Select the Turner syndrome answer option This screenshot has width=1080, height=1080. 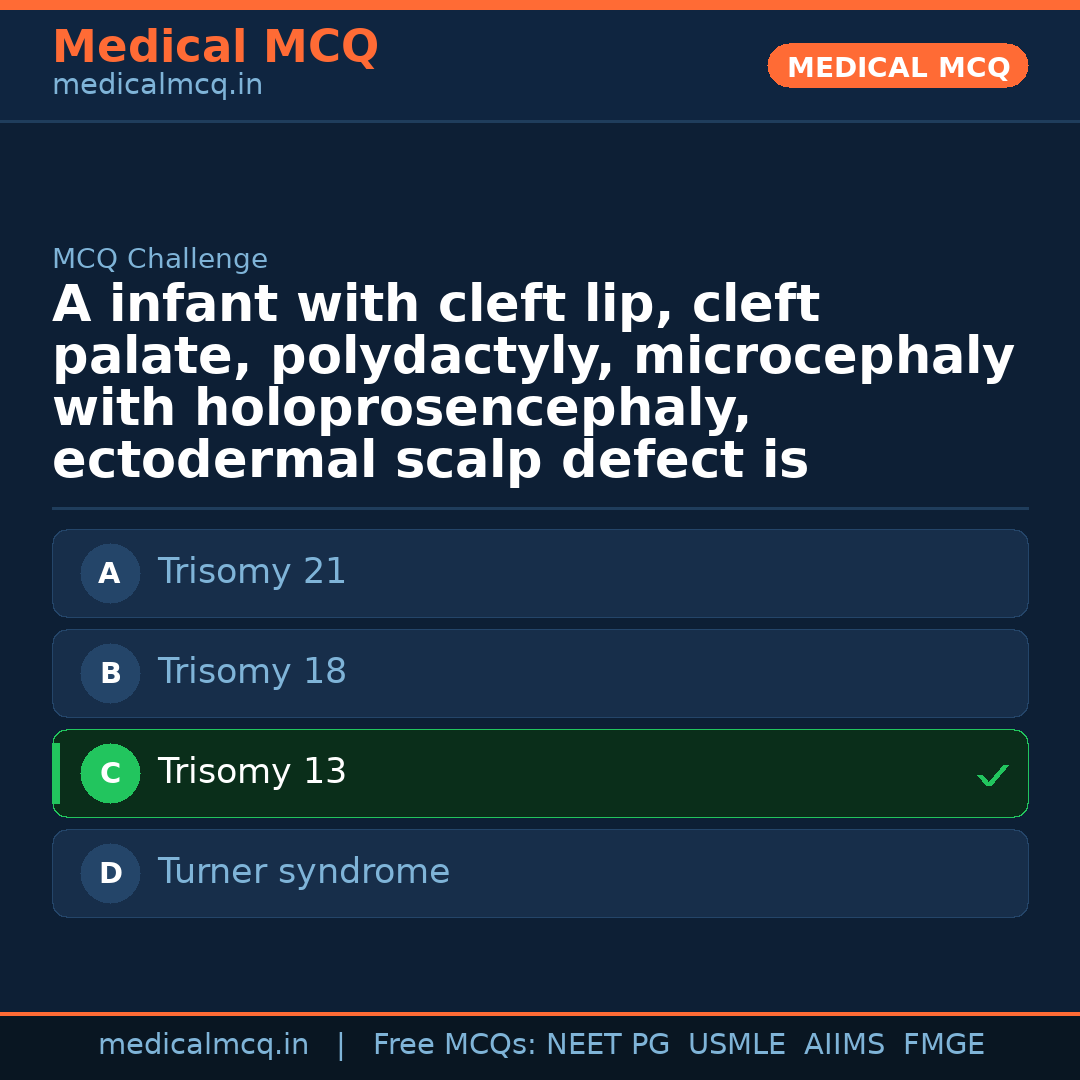pyautogui.click(x=540, y=873)
